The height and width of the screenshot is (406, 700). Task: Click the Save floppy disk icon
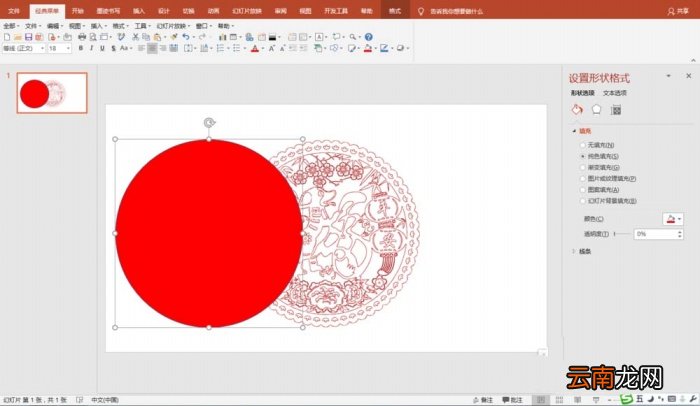(29, 37)
